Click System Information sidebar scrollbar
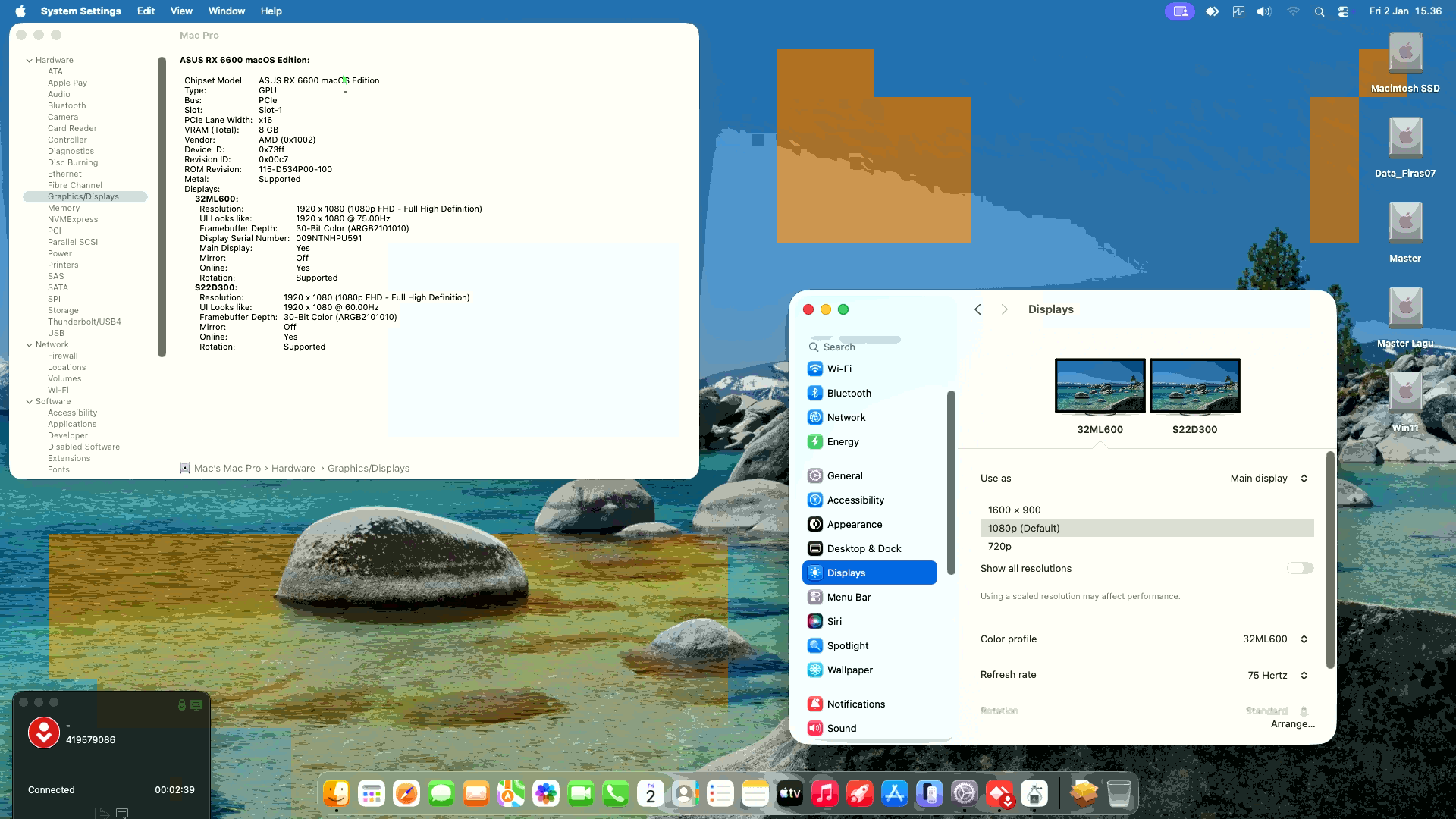The height and width of the screenshot is (819, 1456). [162, 206]
